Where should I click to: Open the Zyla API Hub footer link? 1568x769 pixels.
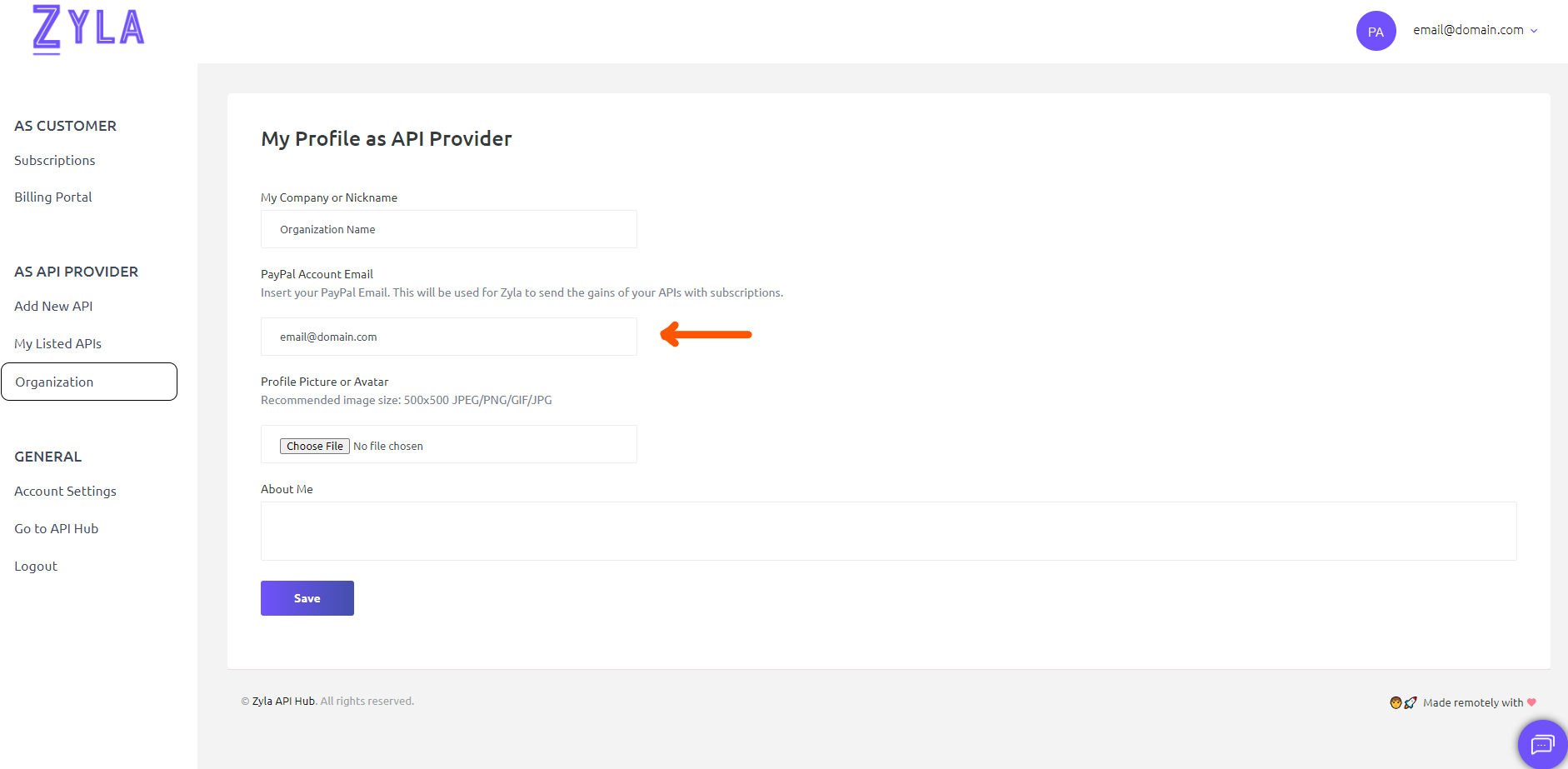point(283,701)
